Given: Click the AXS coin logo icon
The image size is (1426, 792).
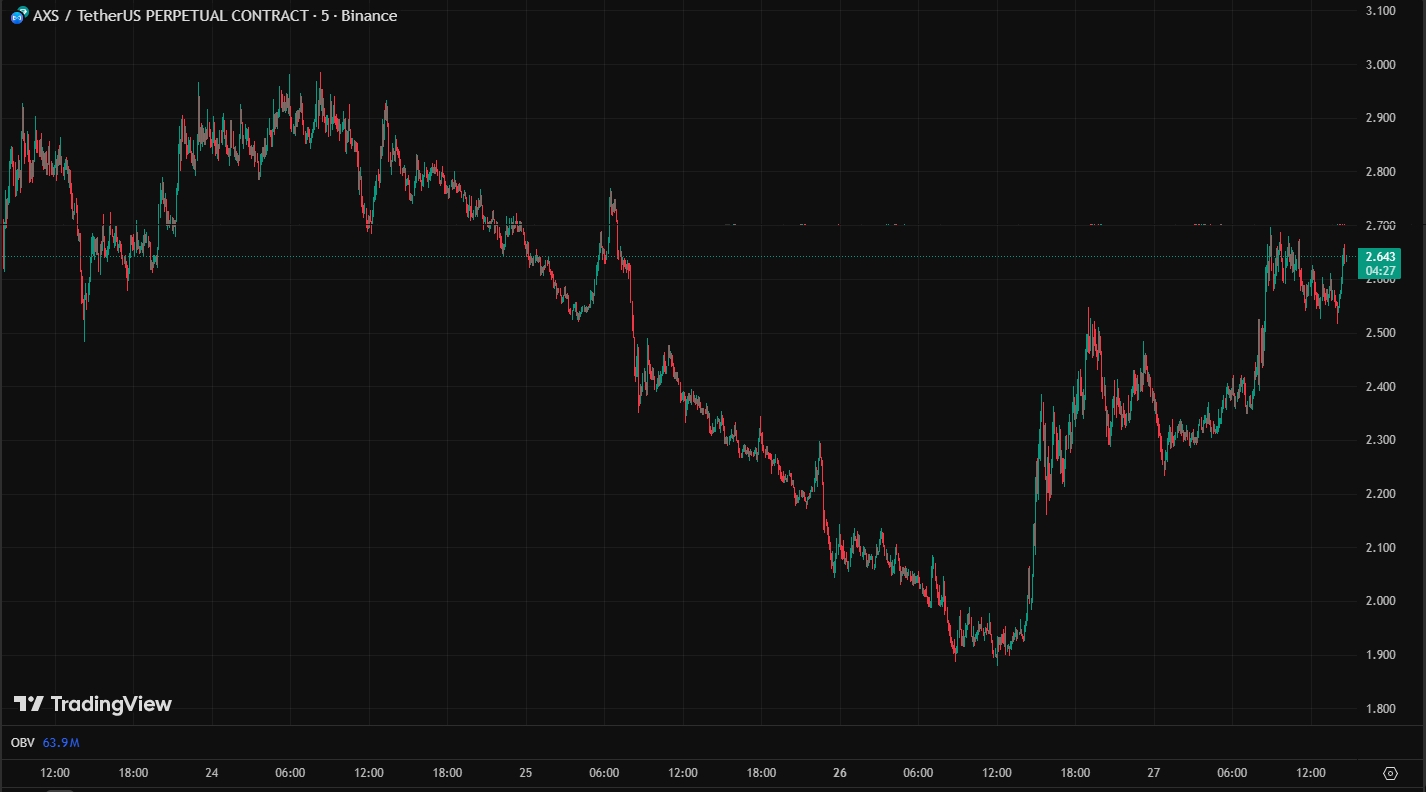Looking at the screenshot, I should (x=18, y=16).
